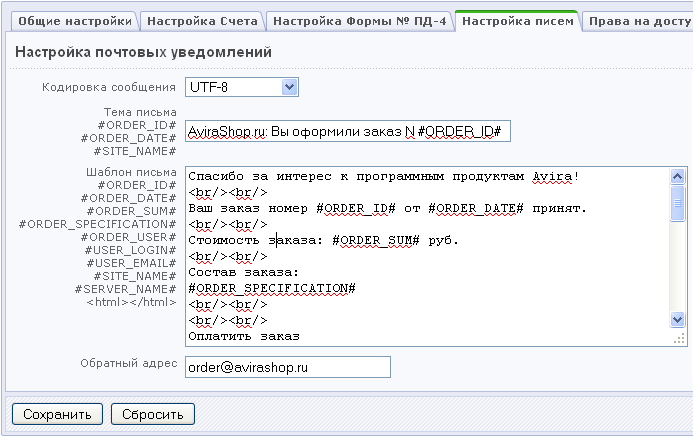Click the 'Оплатить заказ' line in template
Viewport: 693px width, 436px height.
click(244, 337)
